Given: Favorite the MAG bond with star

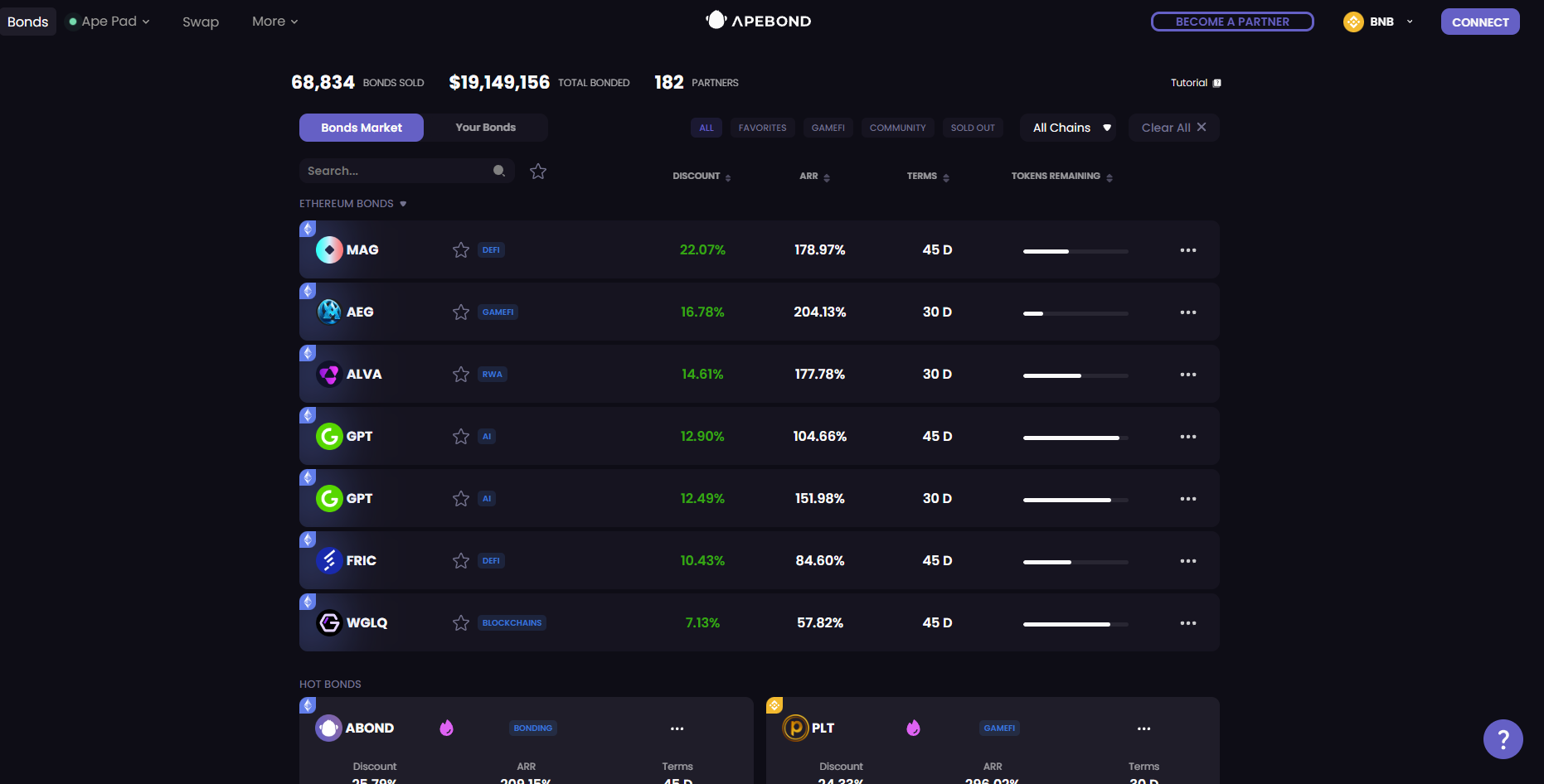Looking at the screenshot, I should tap(461, 249).
